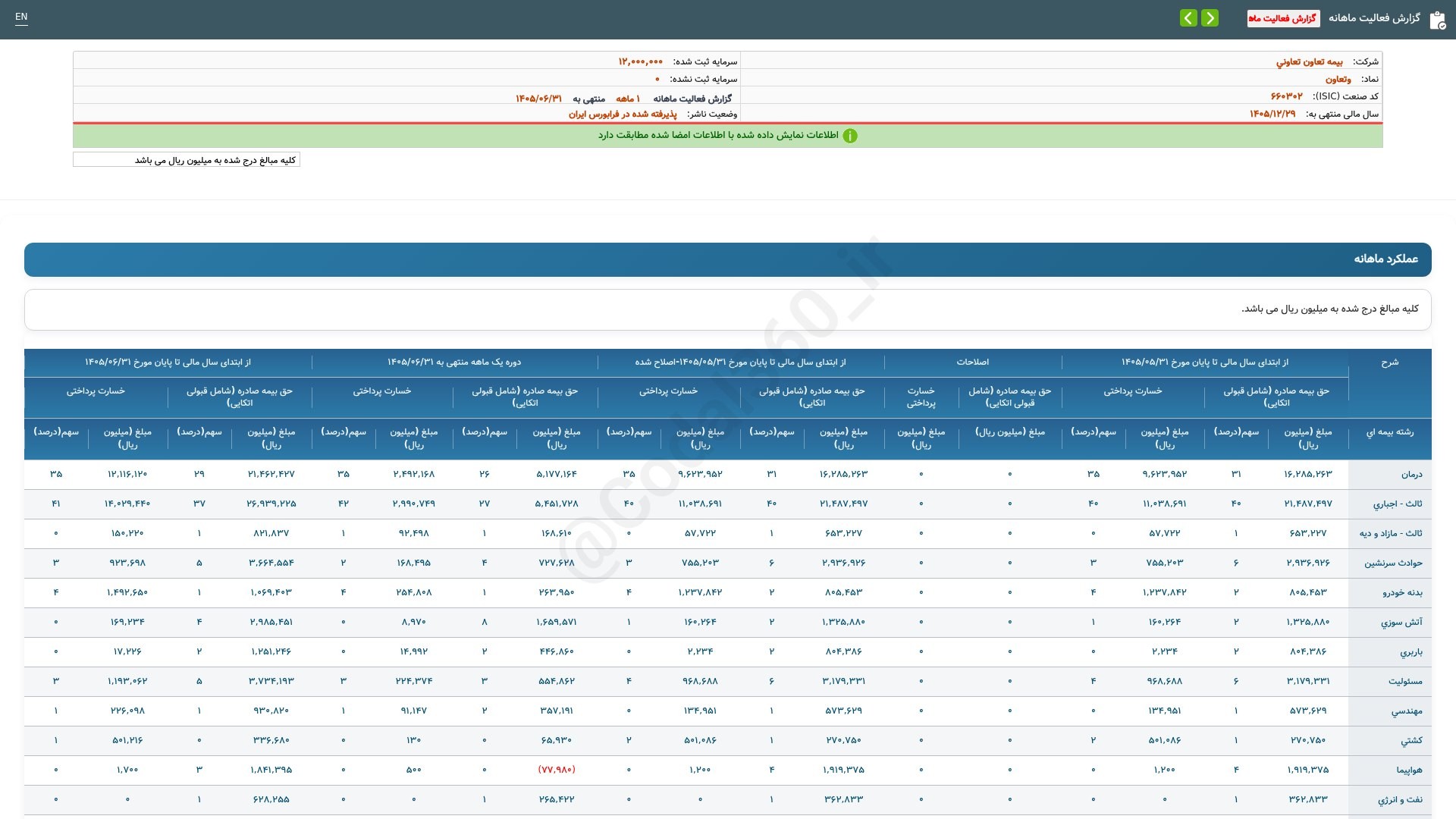The image size is (1456, 819).
Task: Go to next report with right arrow
Action: pyautogui.click(x=1210, y=18)
